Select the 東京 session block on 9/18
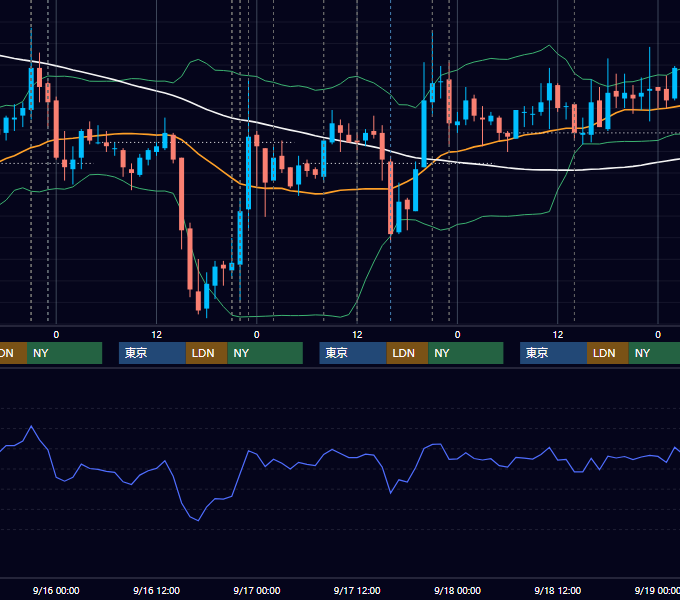680x600 pixels. 553,353
